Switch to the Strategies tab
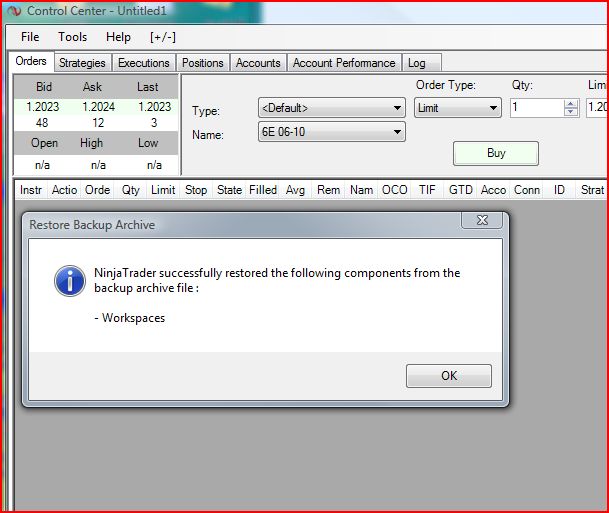Image resolution: width=609 pixels, height=513 pixels. click(x=82, y=63)
